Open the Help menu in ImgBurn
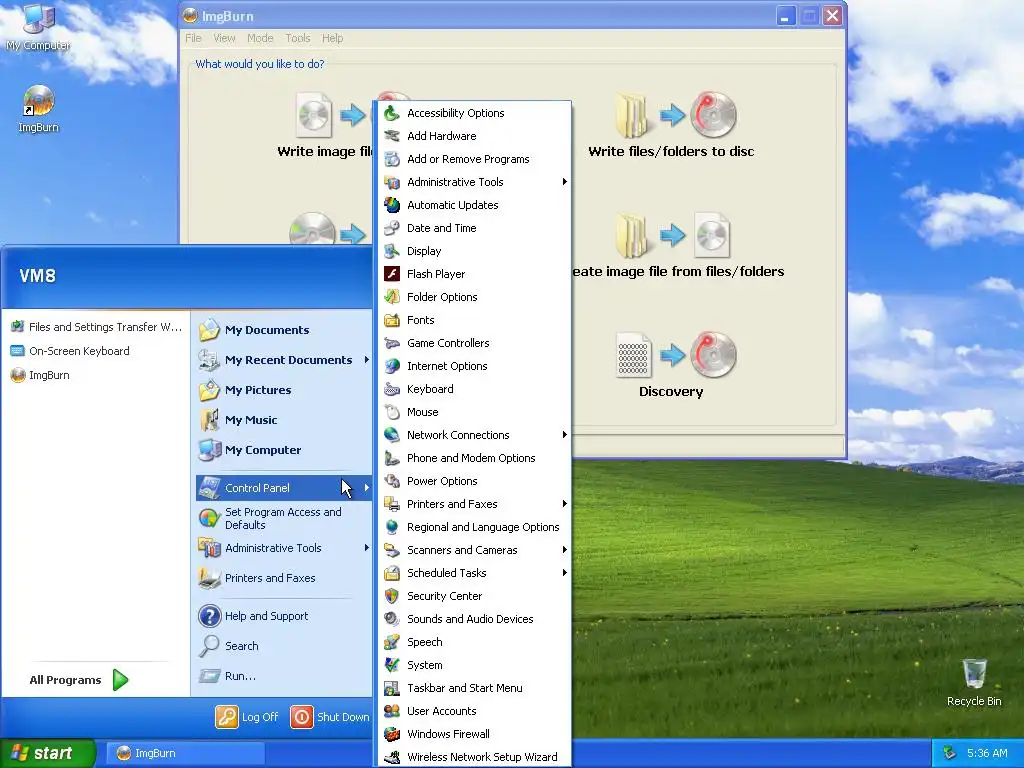1024x768 pixels. tap(332, 38)
